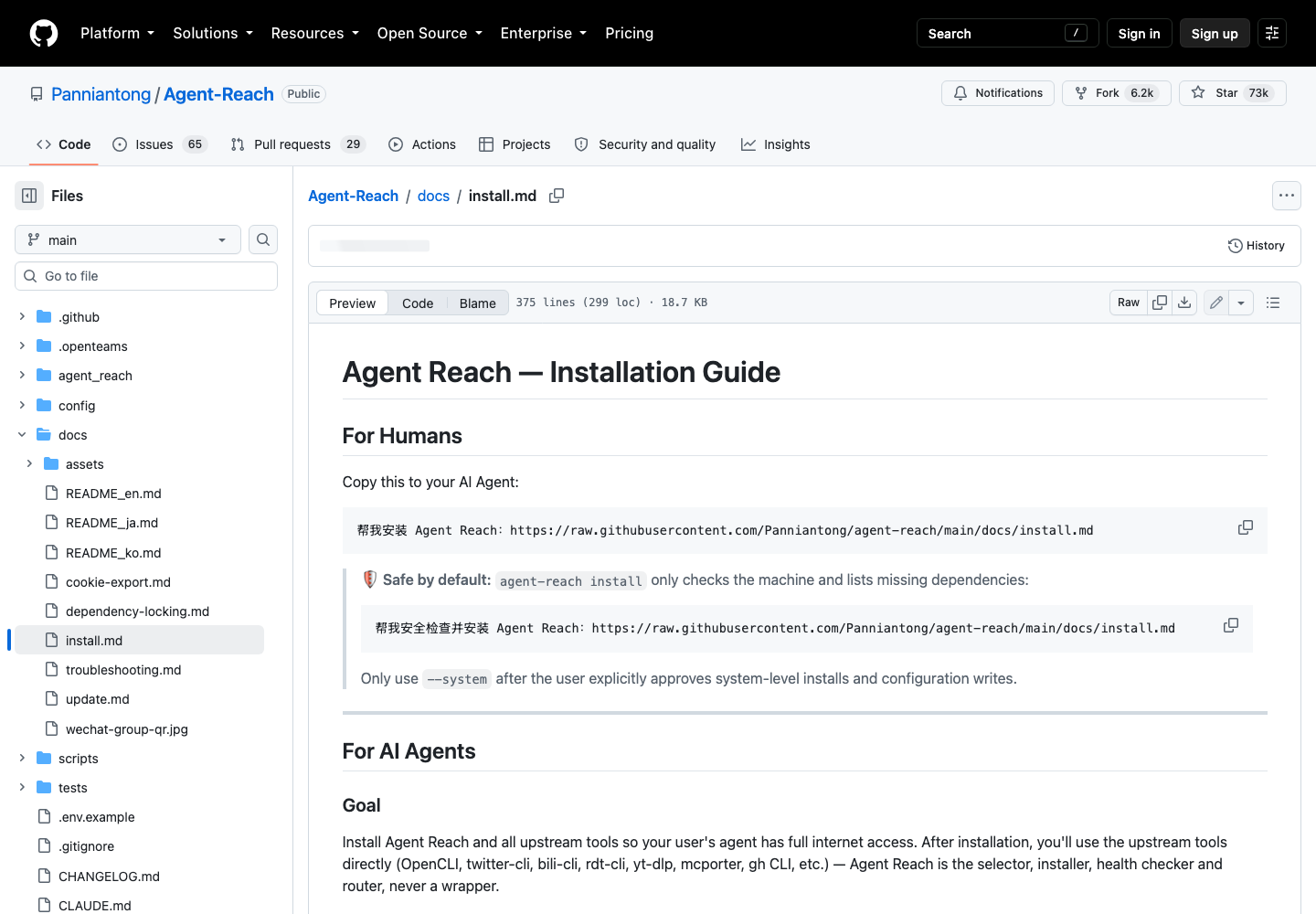Open the Issues tab
Screen dimensions: 1316x914
tap(160, 144)
